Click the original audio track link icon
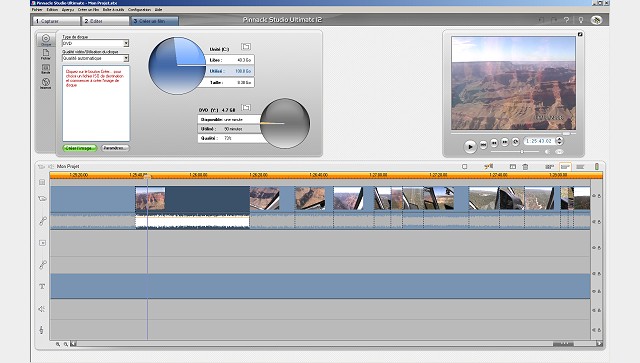Image resolution: width=640 pixels, height=363 pixels. 42,221
